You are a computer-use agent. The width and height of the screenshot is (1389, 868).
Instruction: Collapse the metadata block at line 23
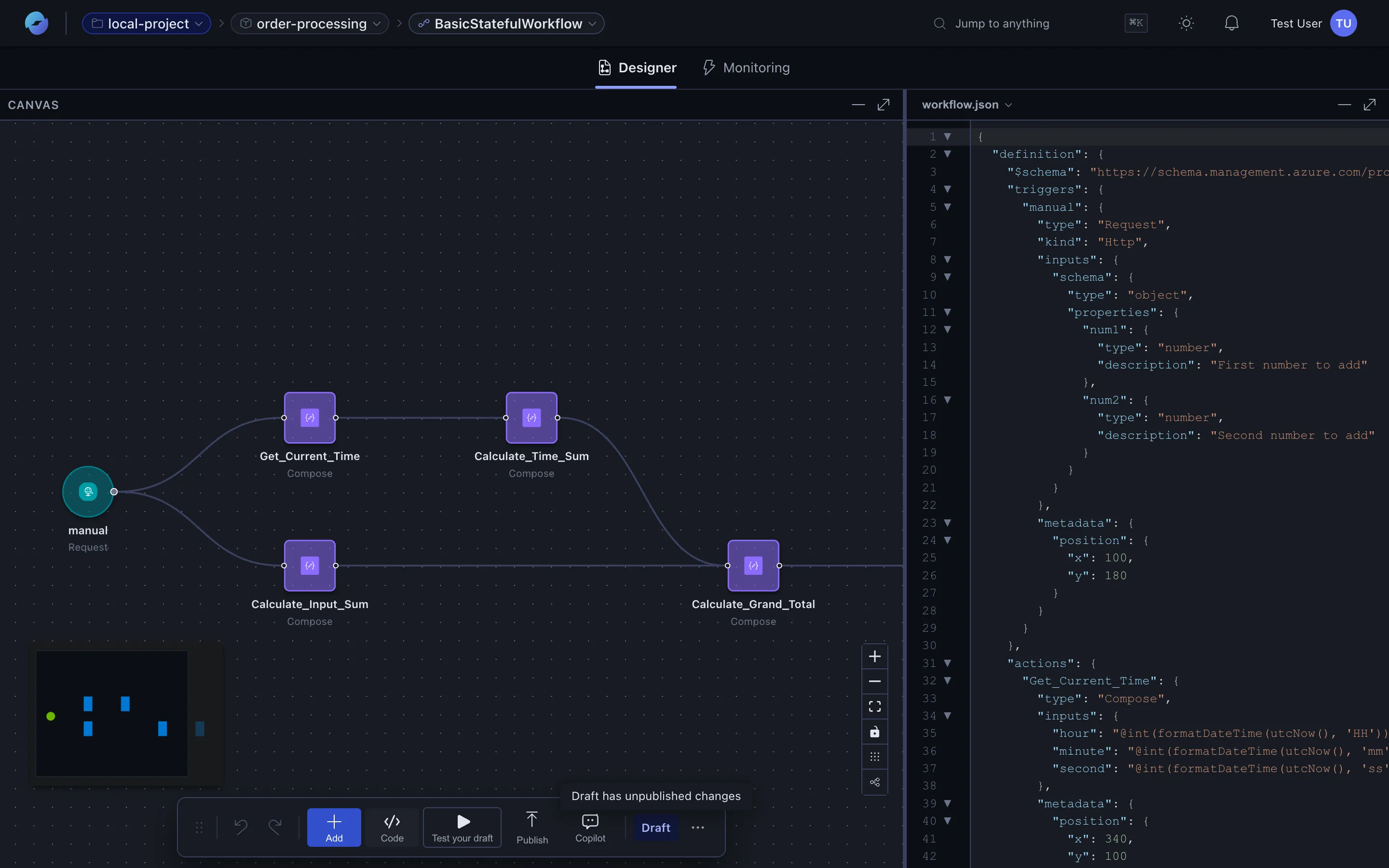[948, 523]
